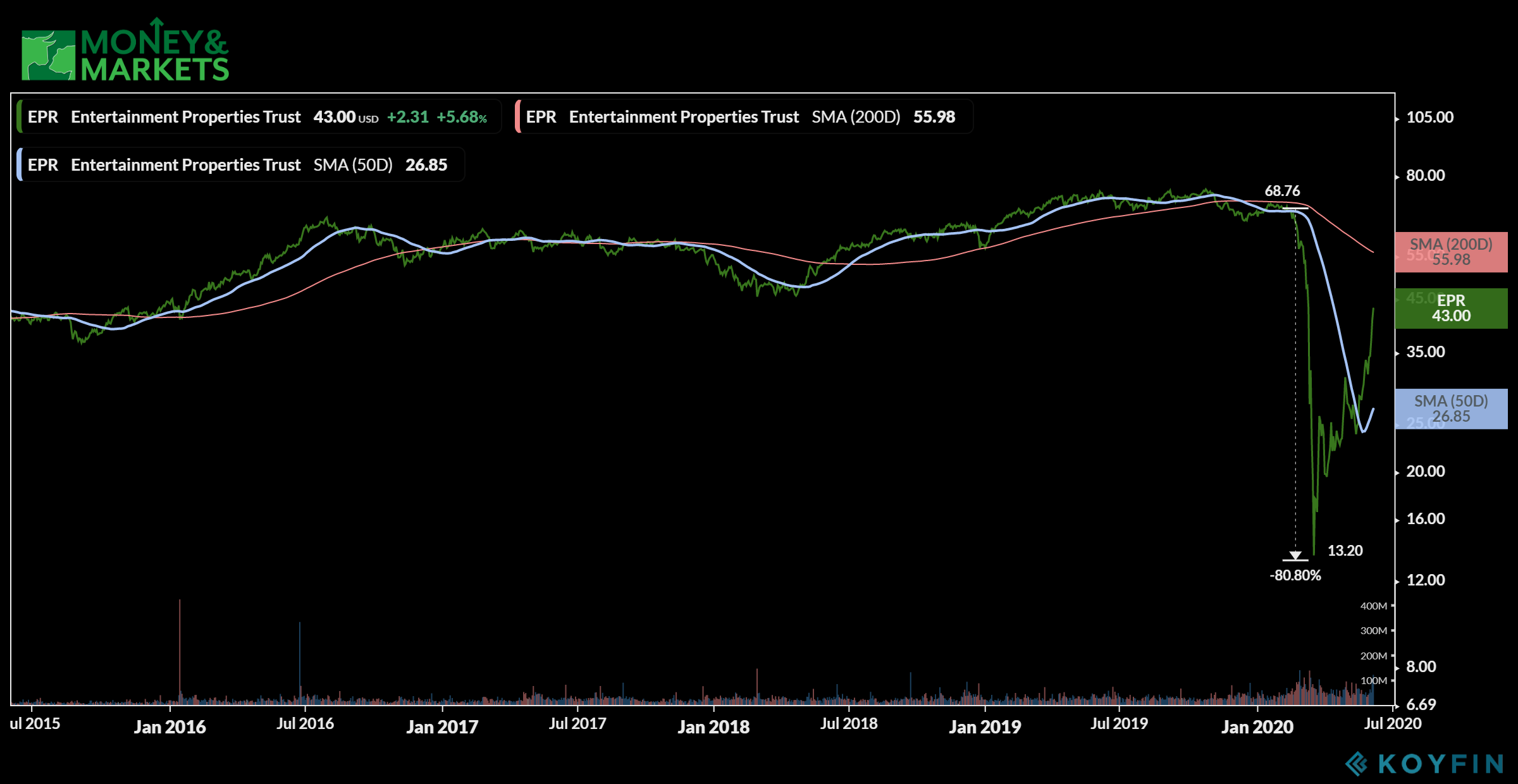Click the Jan 2020 date label
This screenshot has height=784, width=1518.
click(x=1257, y=727)
